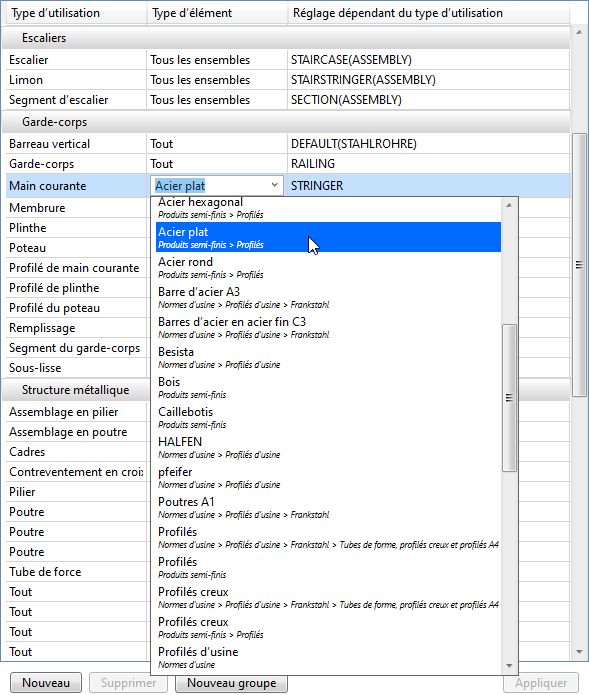Select Barre d'acier A3 option
The width and height of the screenshot is (589, 695).
point(328,297)
